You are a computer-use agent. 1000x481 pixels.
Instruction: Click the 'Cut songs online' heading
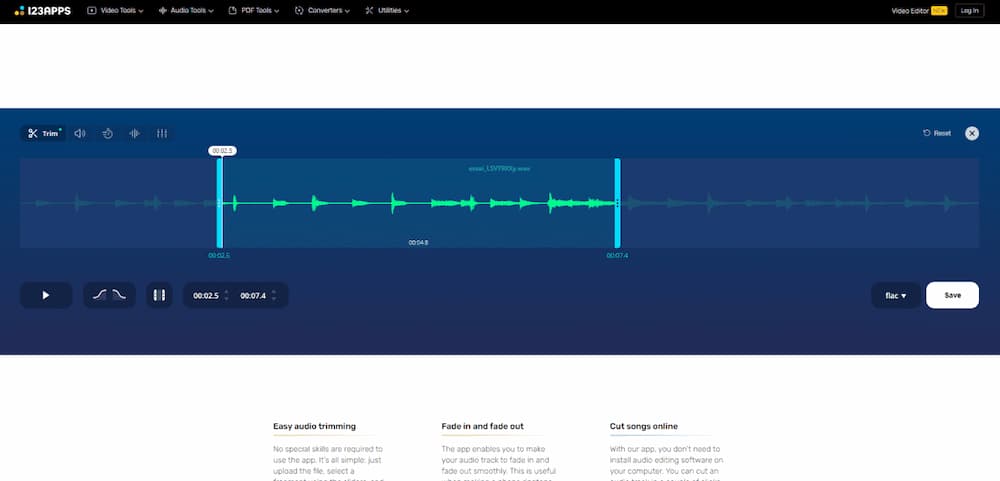643,426
